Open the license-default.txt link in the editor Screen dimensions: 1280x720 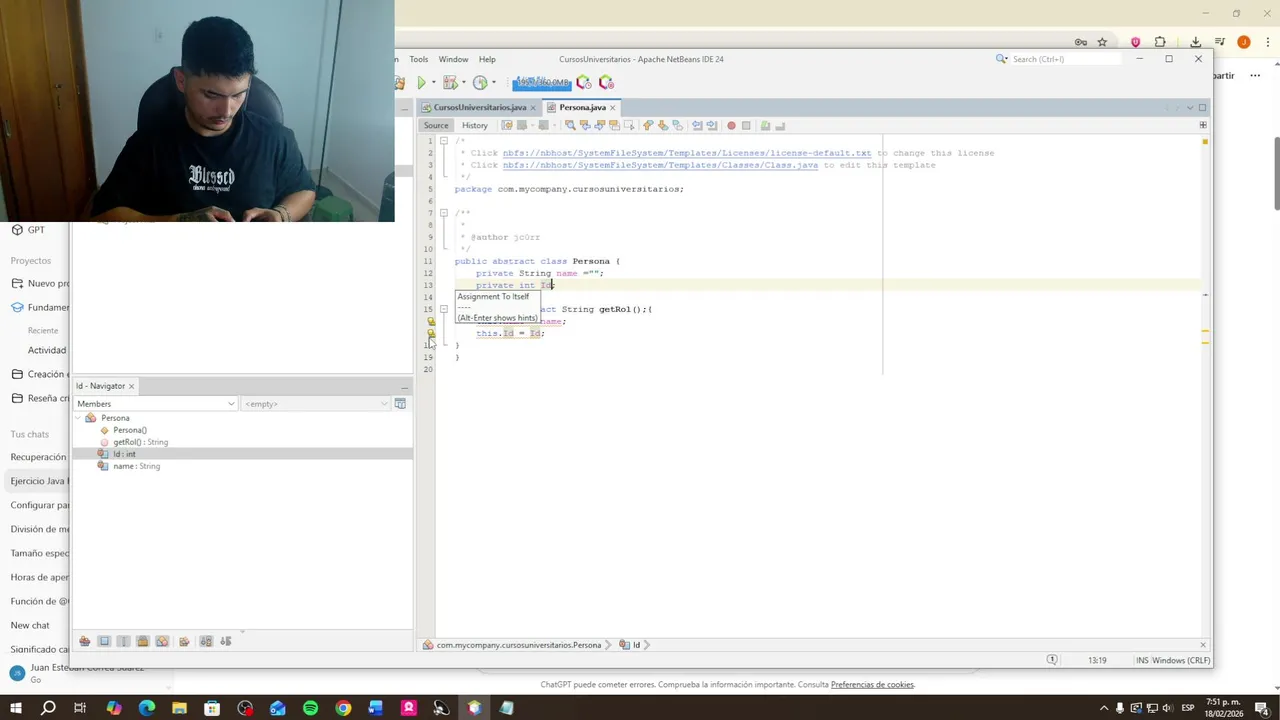click(x=686, y=153)
